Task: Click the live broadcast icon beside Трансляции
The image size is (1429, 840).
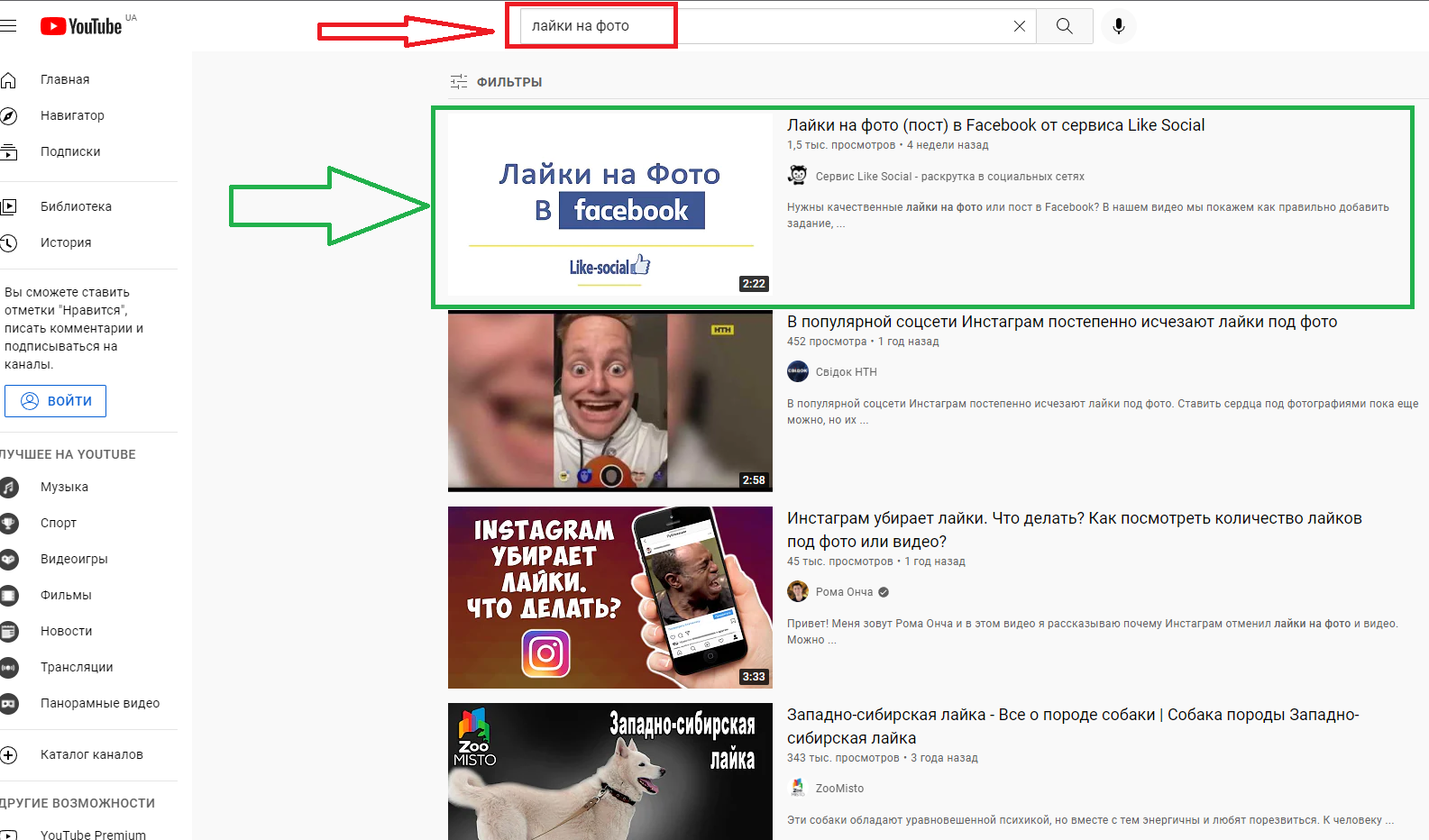Action: click(8, 668)
